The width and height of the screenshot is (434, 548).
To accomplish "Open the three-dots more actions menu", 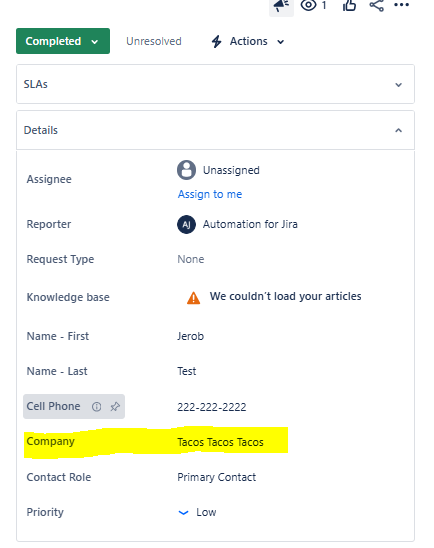I will coord(402,5).
